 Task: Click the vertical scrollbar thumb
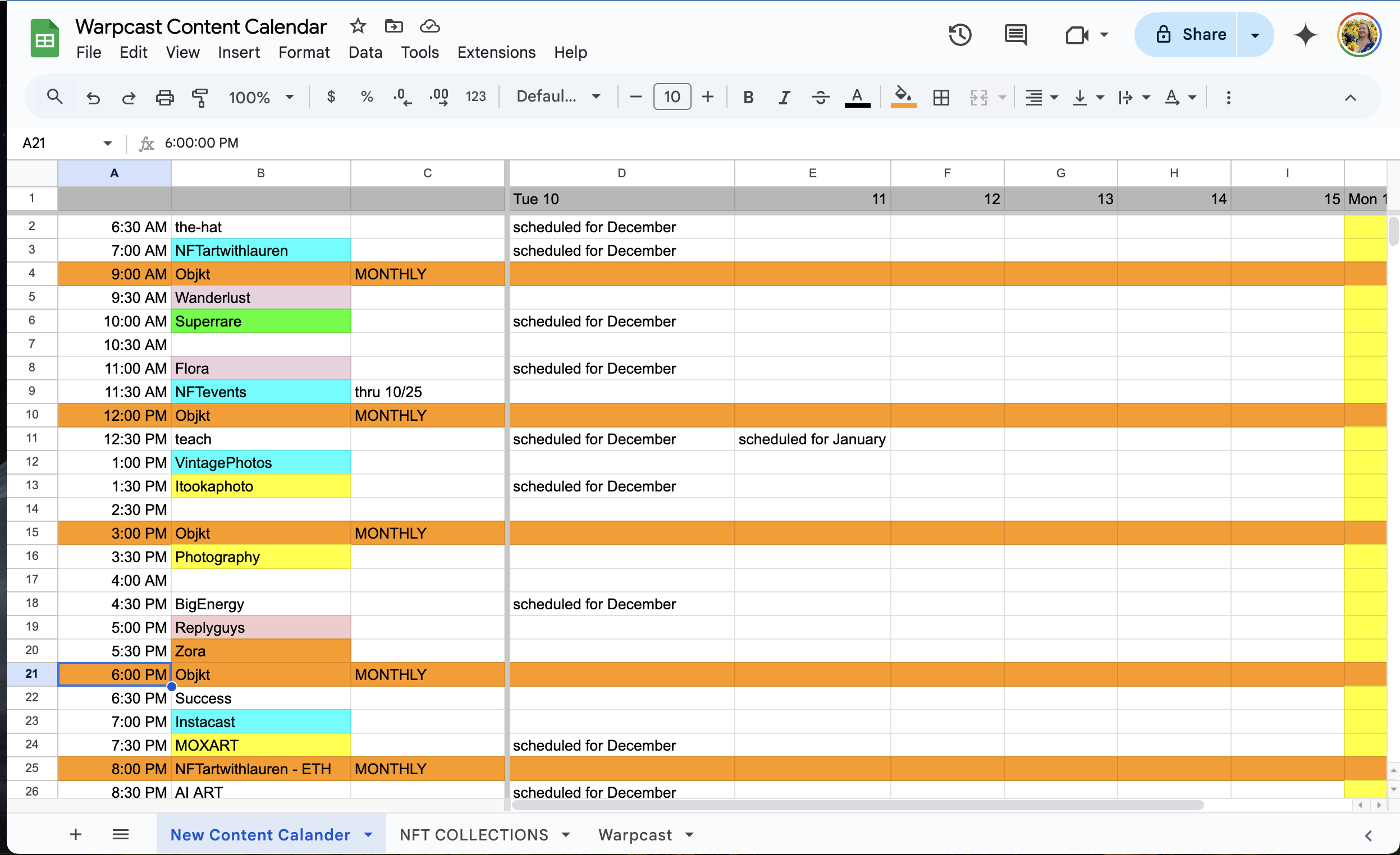pos(1393,231)
